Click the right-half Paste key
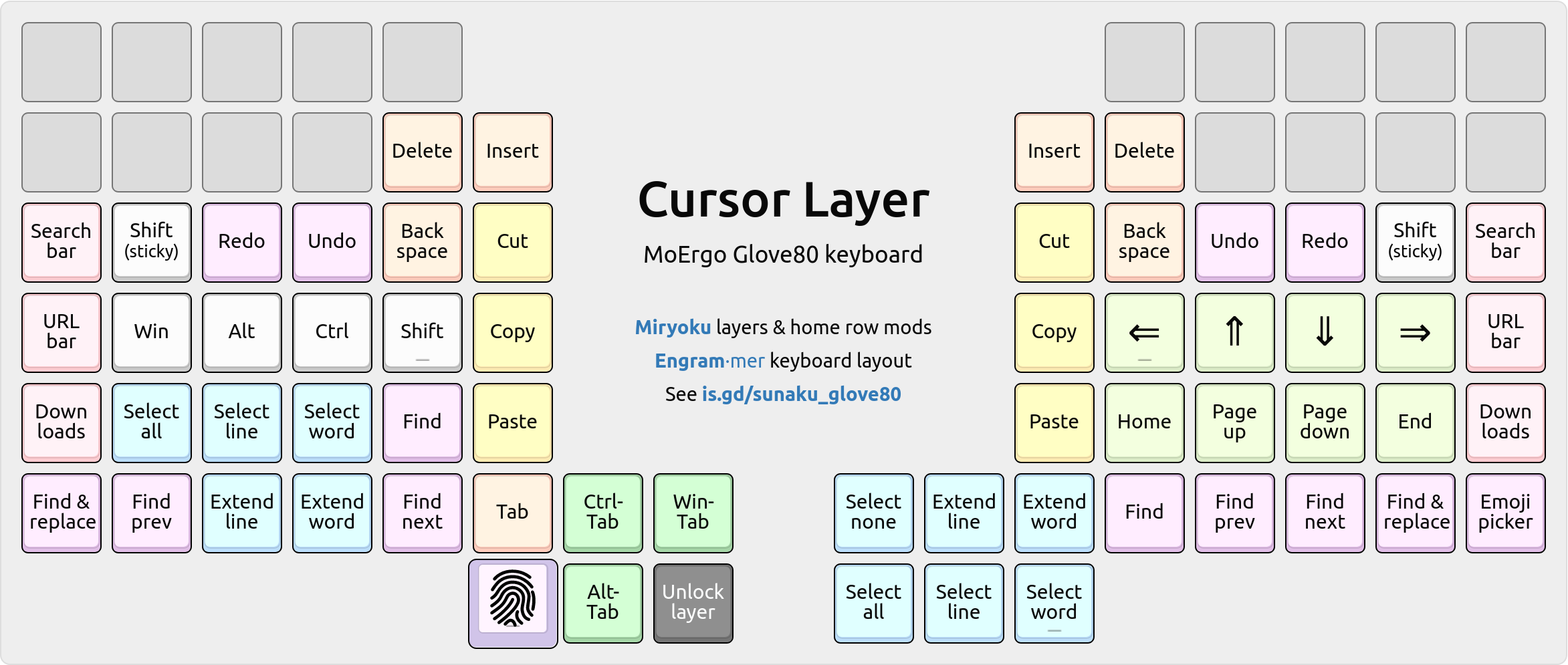This screenshot has width=1568, height=665. pyautogui.click(x=1054, y=422)
